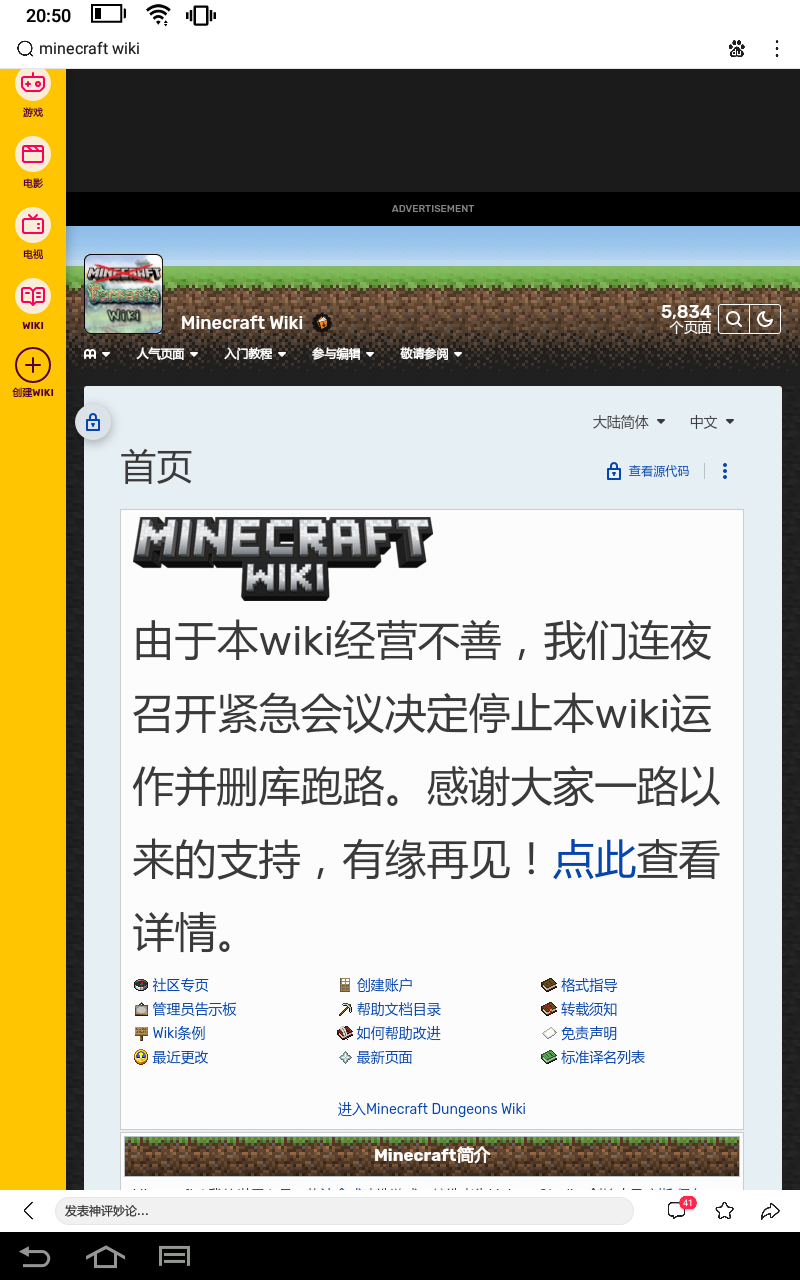Expand the 中文 language dropdown

pyautogui.click(x=712, y=422)
